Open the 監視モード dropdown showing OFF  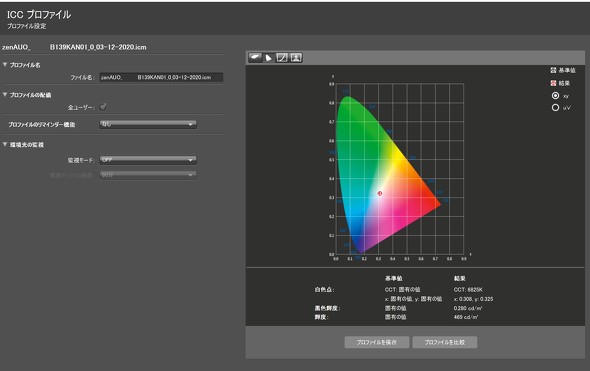pos(148,160)
